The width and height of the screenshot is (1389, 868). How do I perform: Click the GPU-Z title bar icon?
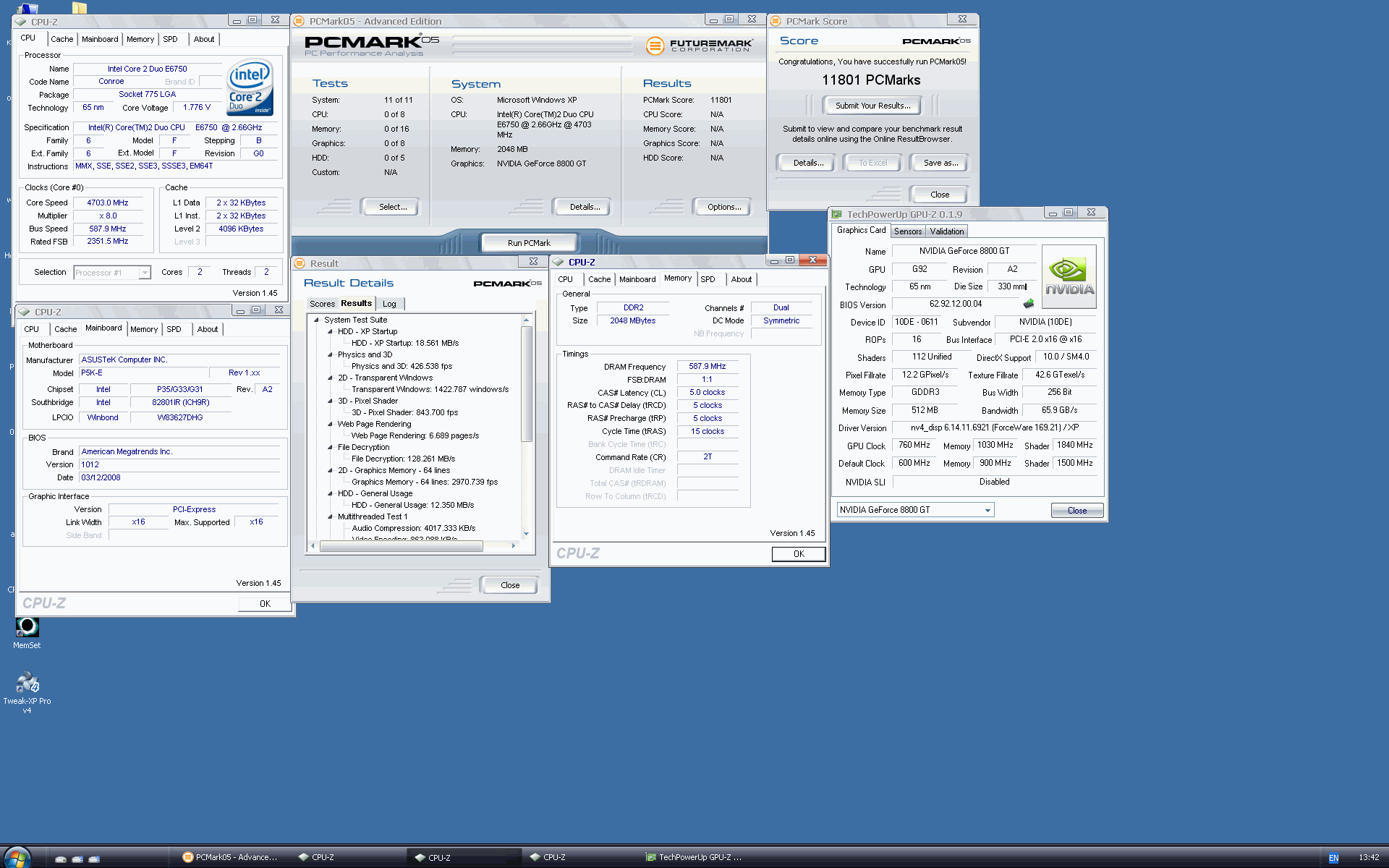(837, 214)
